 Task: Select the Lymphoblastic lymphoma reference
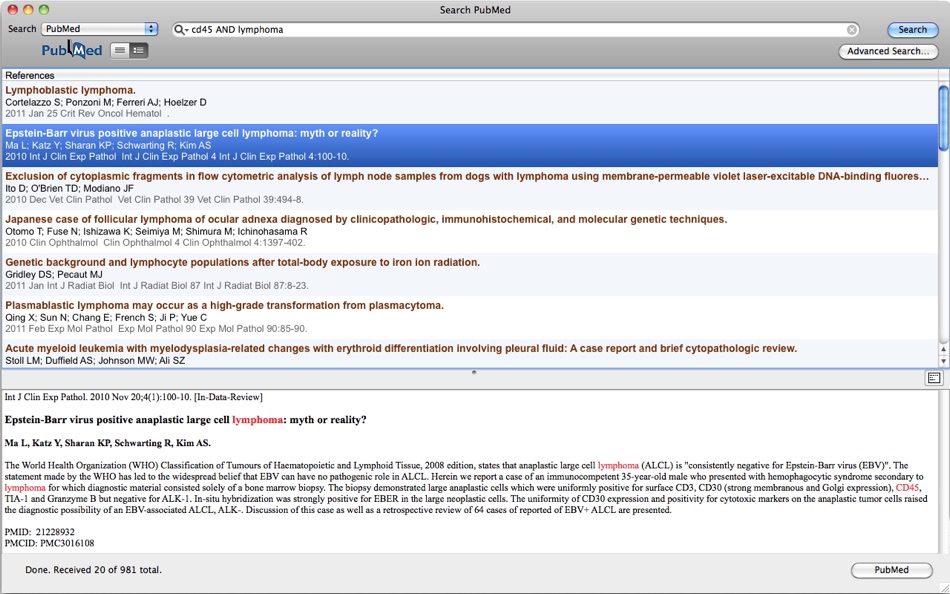(x=470, y=102)
